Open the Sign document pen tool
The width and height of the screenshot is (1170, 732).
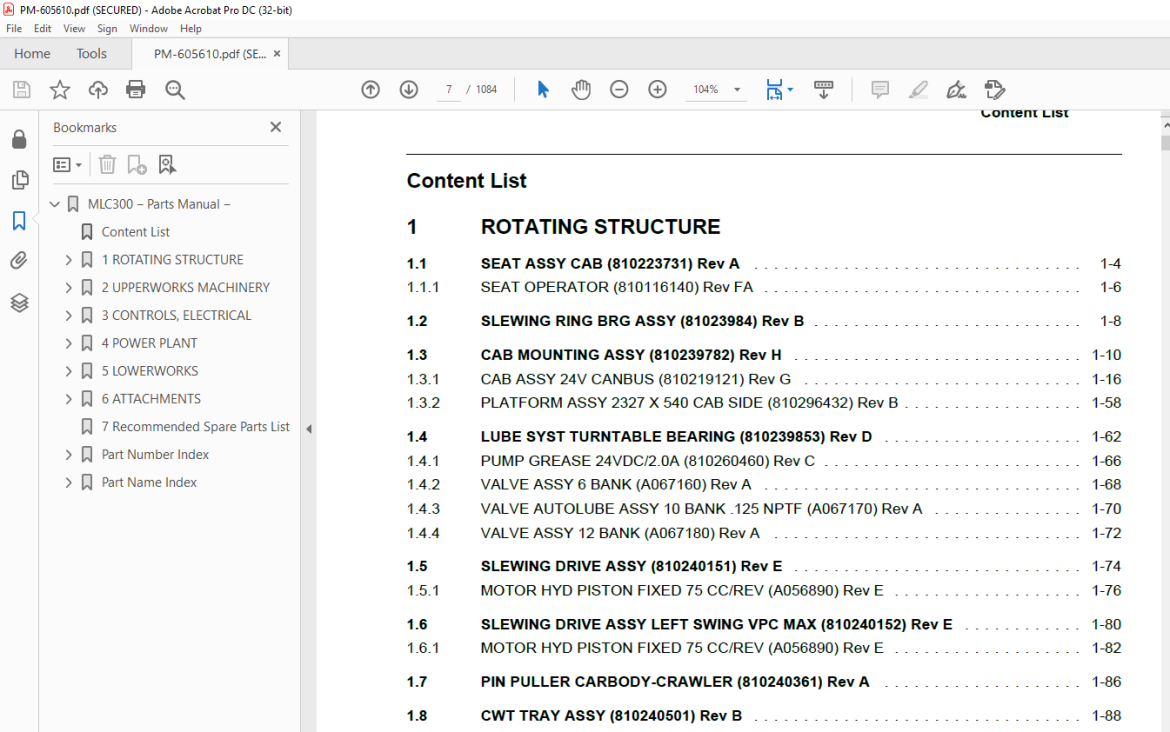pos(956,90)
